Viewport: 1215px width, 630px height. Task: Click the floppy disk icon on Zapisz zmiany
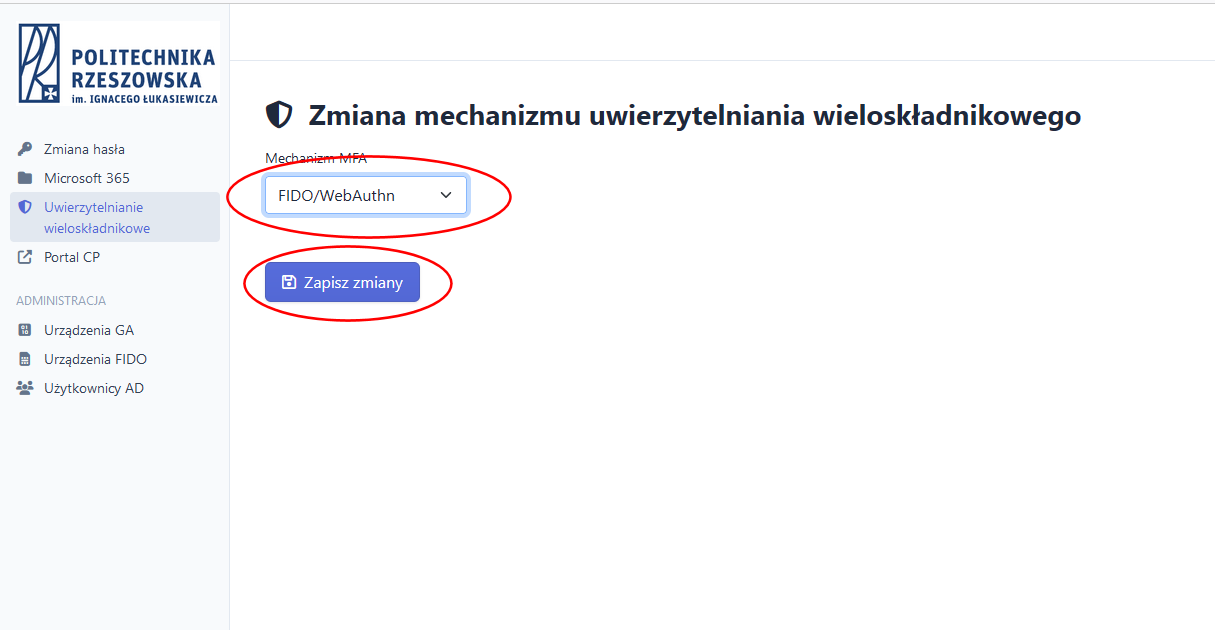289,282
